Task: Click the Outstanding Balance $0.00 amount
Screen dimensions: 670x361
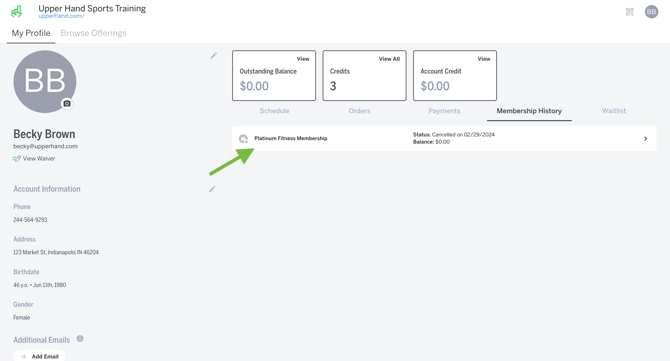Action: click(254, 86)
